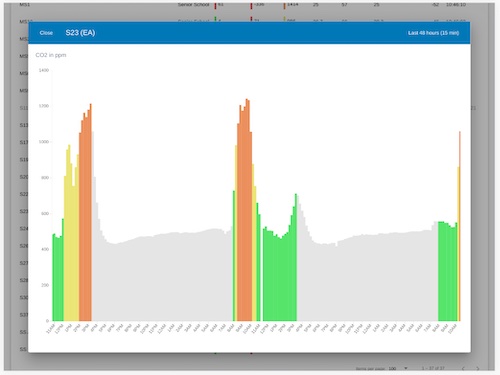Click the green bars before the final spike
The image size is (500, 375).
tap(447, 272)
